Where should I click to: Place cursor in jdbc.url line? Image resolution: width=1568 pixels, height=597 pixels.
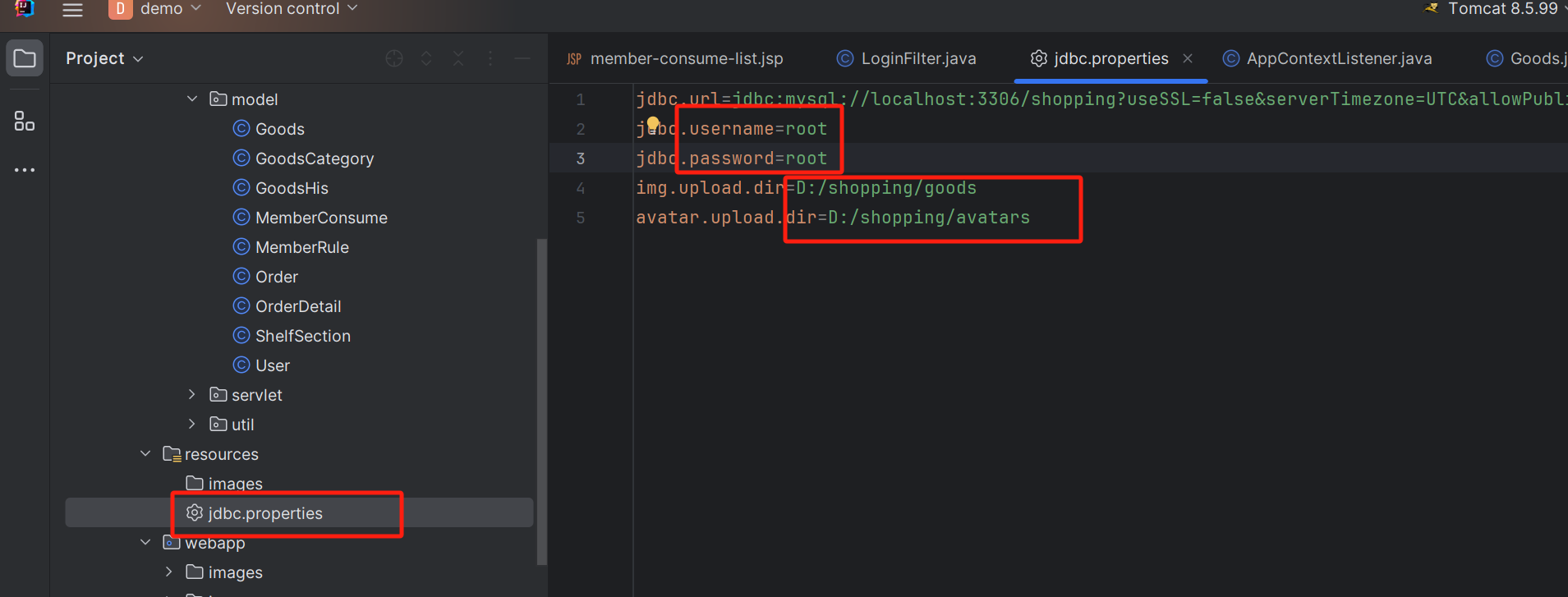point(1101,99)
